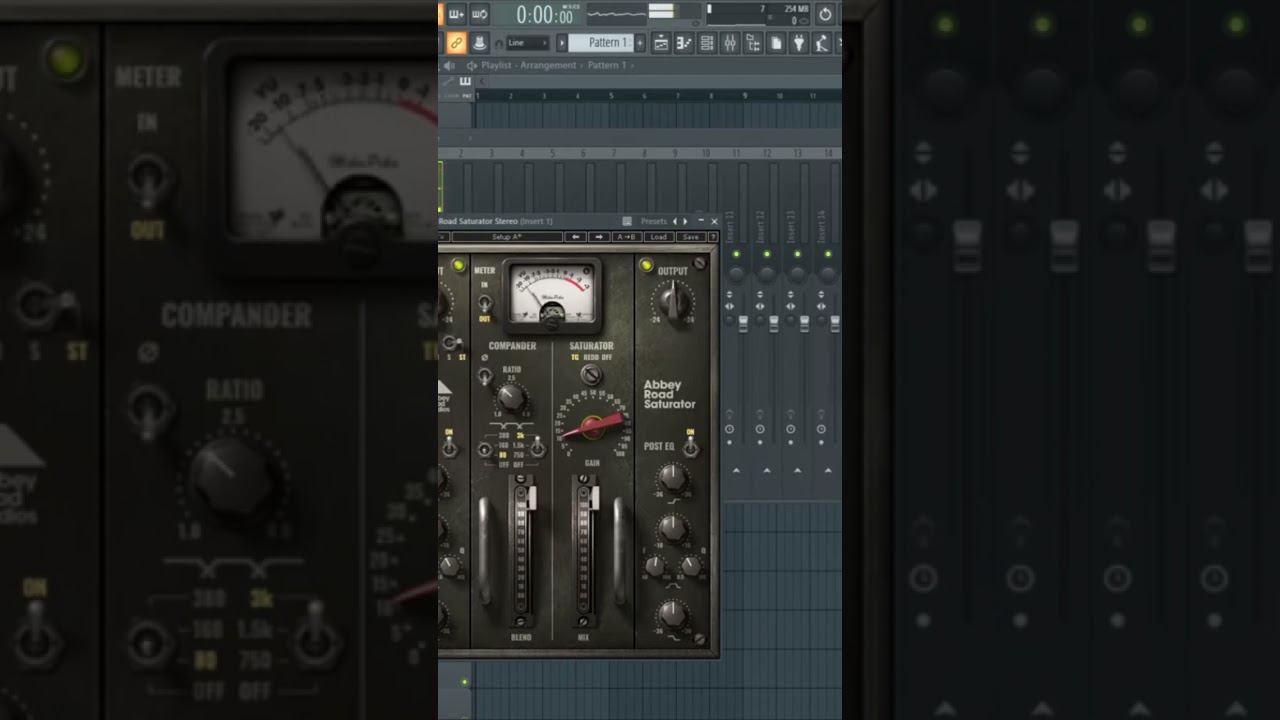Click the bottom POST EQ knob
This screenshot has height=720, width=1280.
(673, 613)
